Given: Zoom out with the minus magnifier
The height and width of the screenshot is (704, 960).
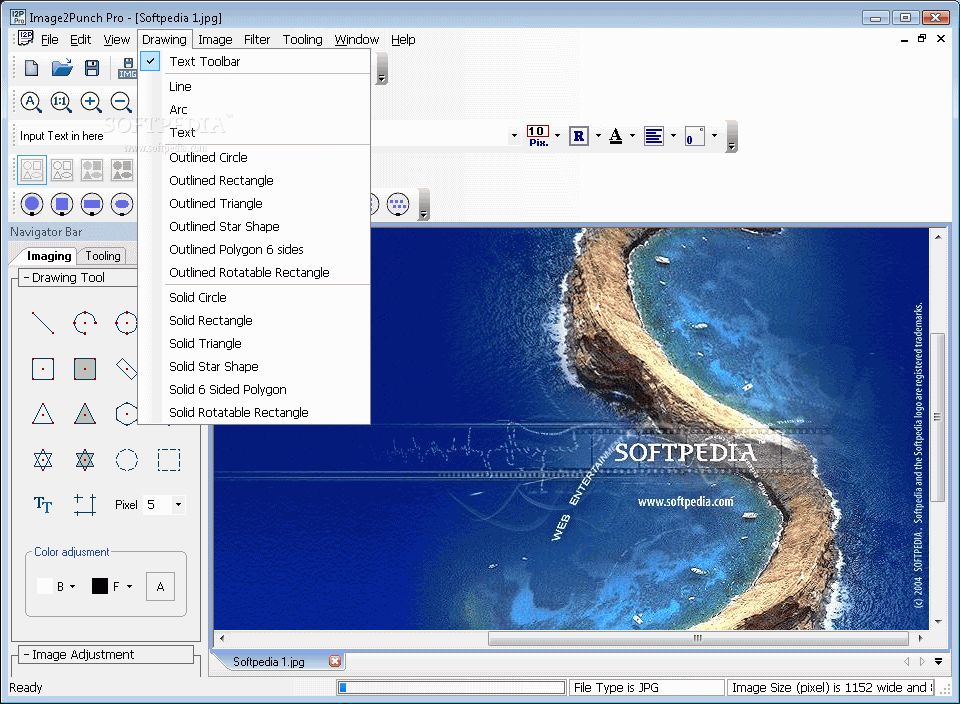Looking at the screenshot, I should 121,102.
